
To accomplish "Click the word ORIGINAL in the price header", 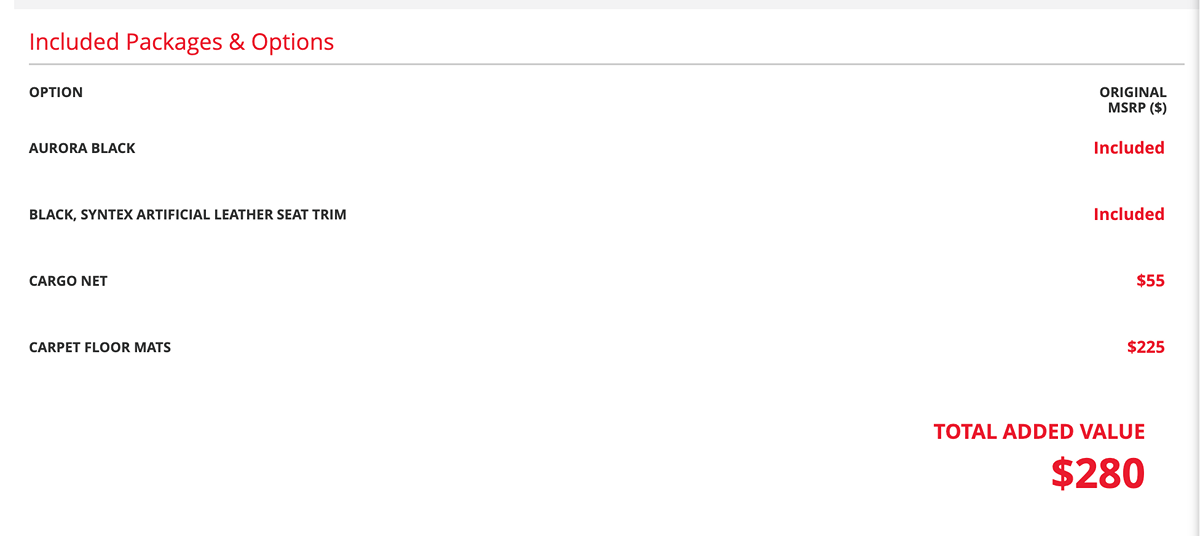I will pyautogui.click(x=1132, y=92).
